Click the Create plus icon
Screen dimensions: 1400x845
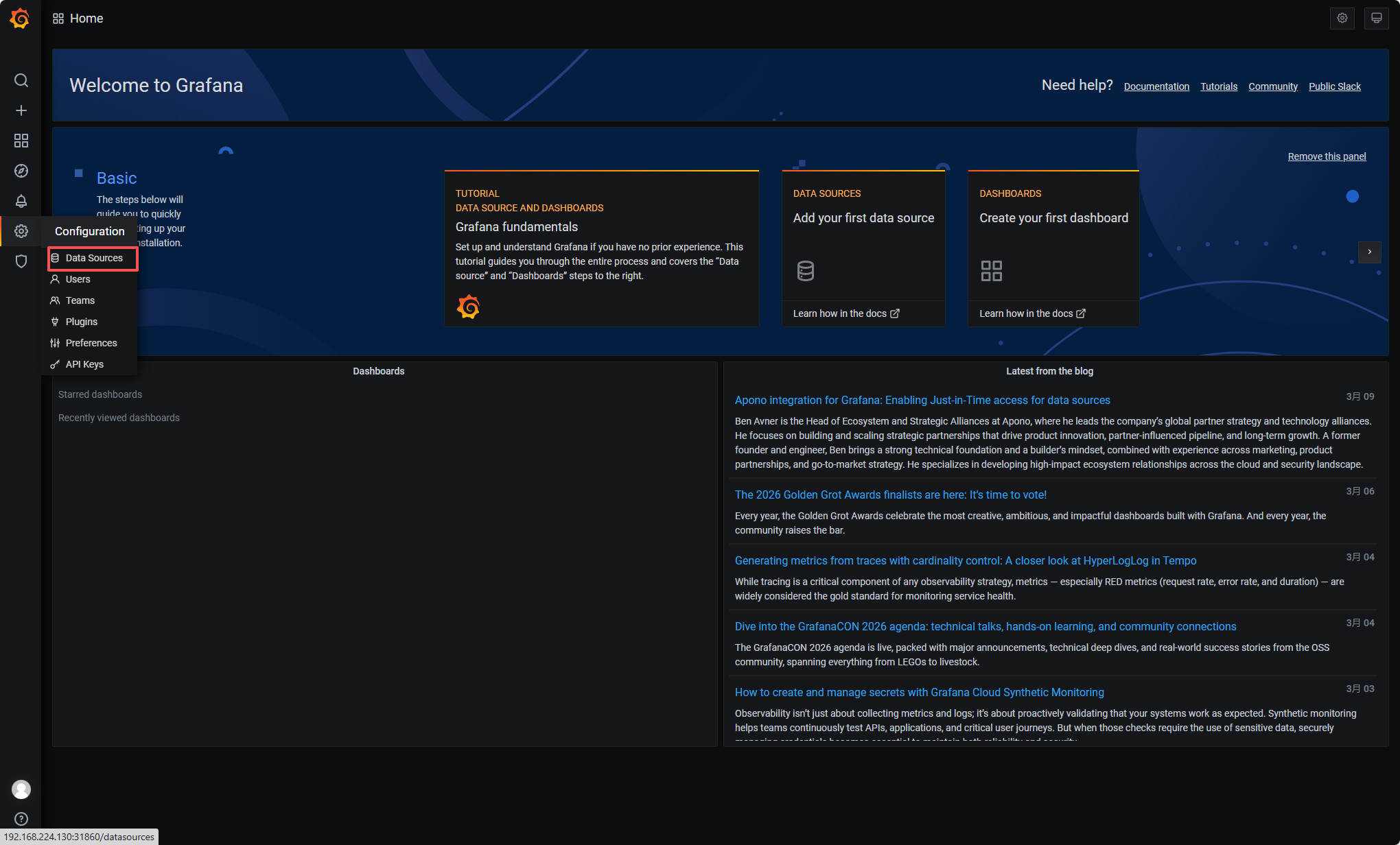[x=21, y=110]
